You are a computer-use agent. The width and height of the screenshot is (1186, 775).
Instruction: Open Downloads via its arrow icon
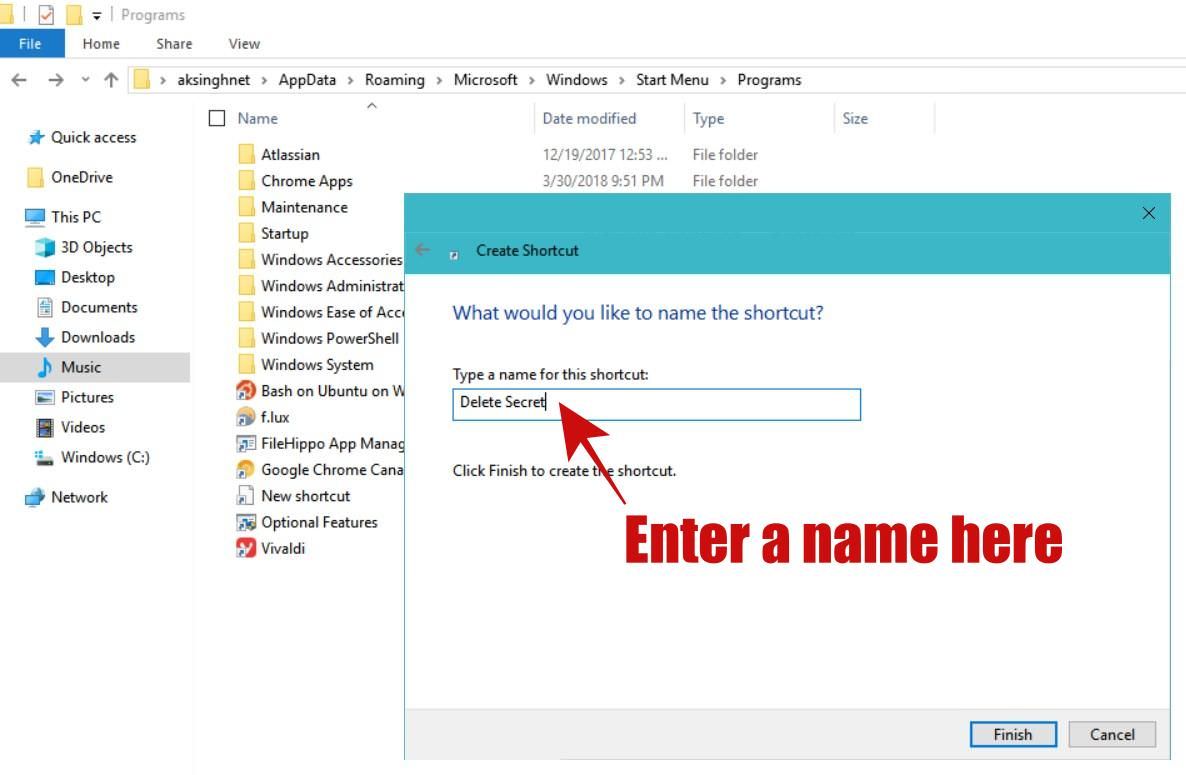click(45, 337)
